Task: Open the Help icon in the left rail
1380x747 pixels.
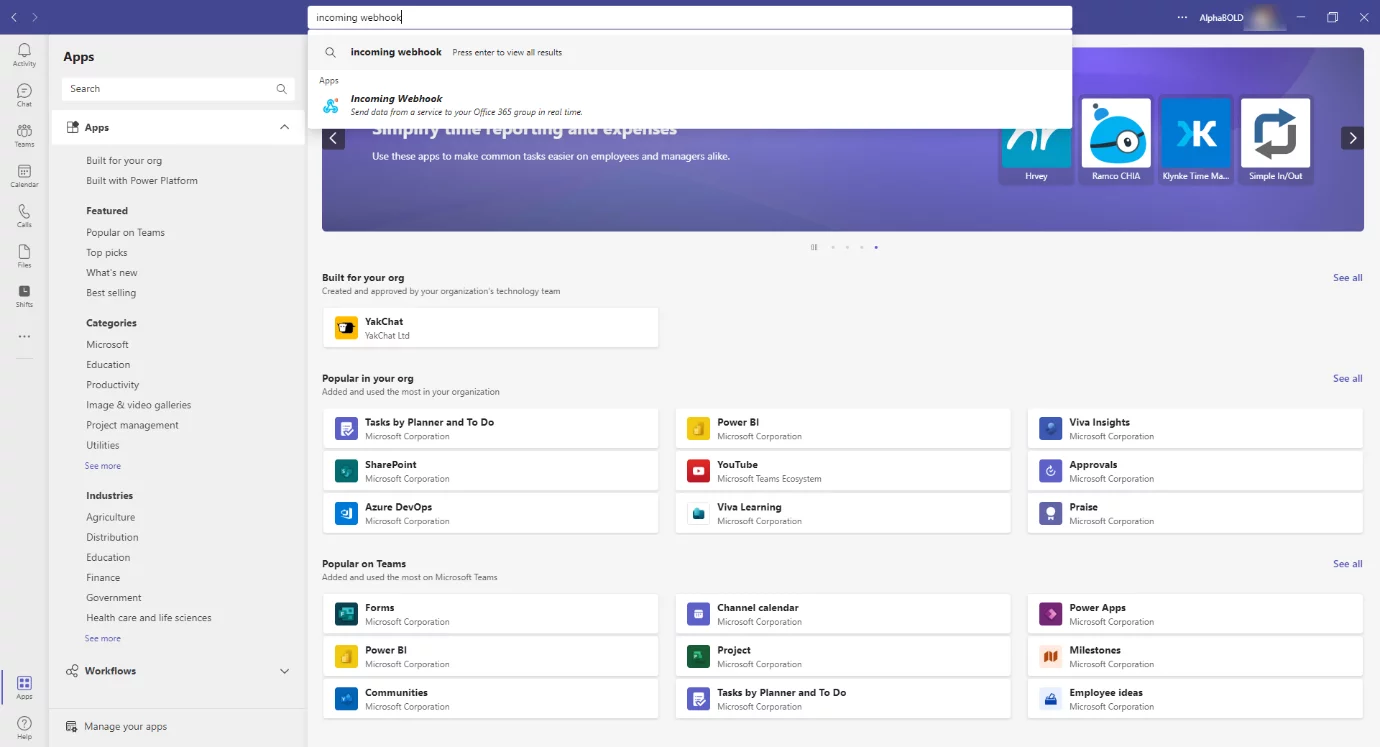Action: (x=24, y=727)
